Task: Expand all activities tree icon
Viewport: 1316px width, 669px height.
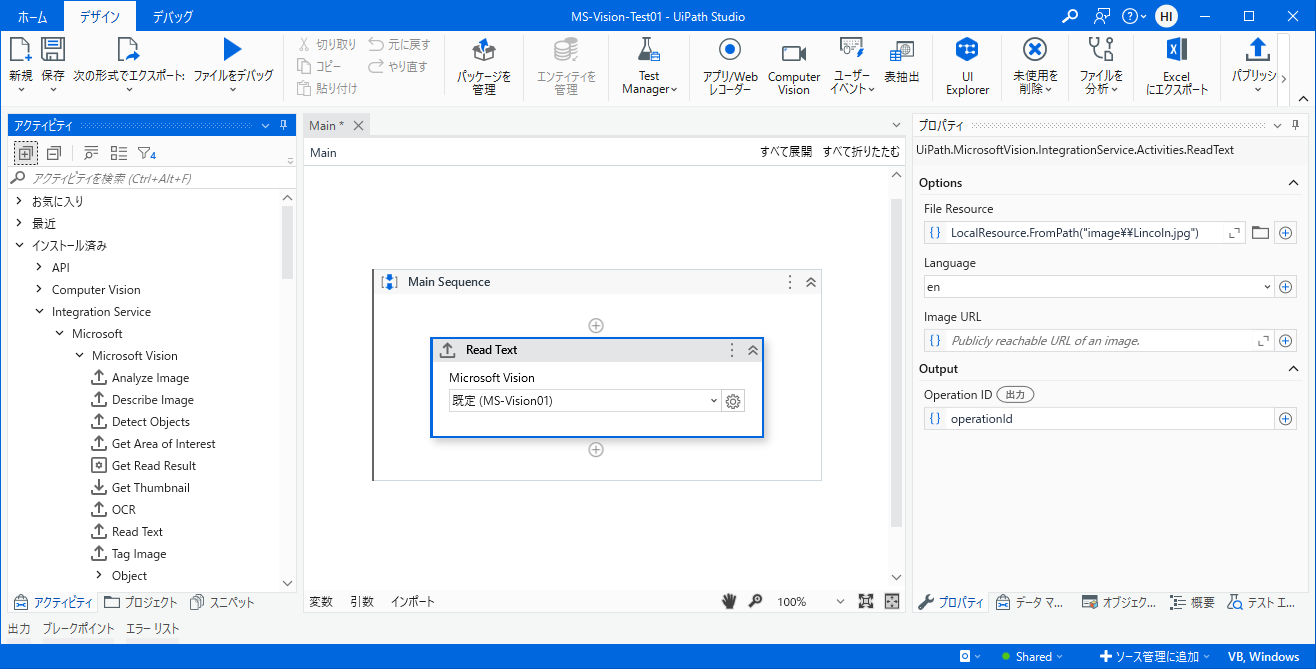Action: 25,153
